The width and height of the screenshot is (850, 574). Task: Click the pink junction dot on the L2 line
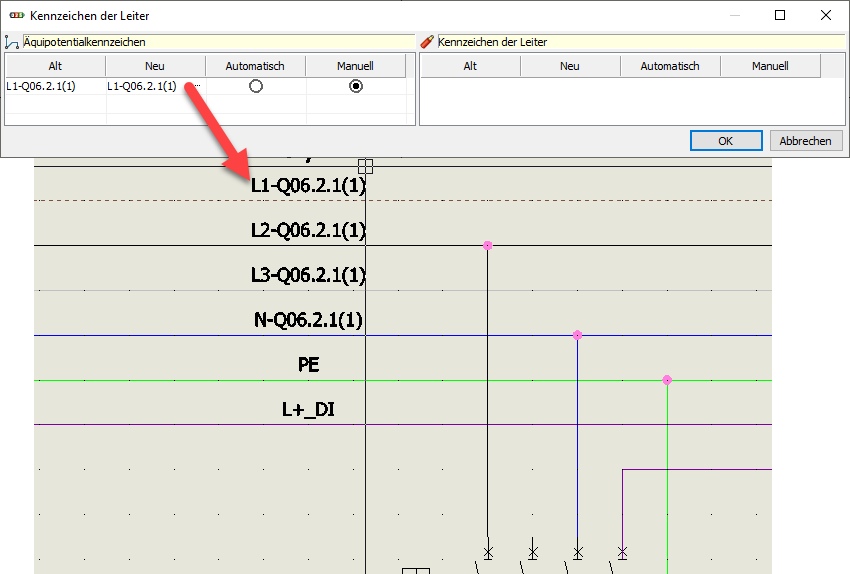tap(488, 245)
